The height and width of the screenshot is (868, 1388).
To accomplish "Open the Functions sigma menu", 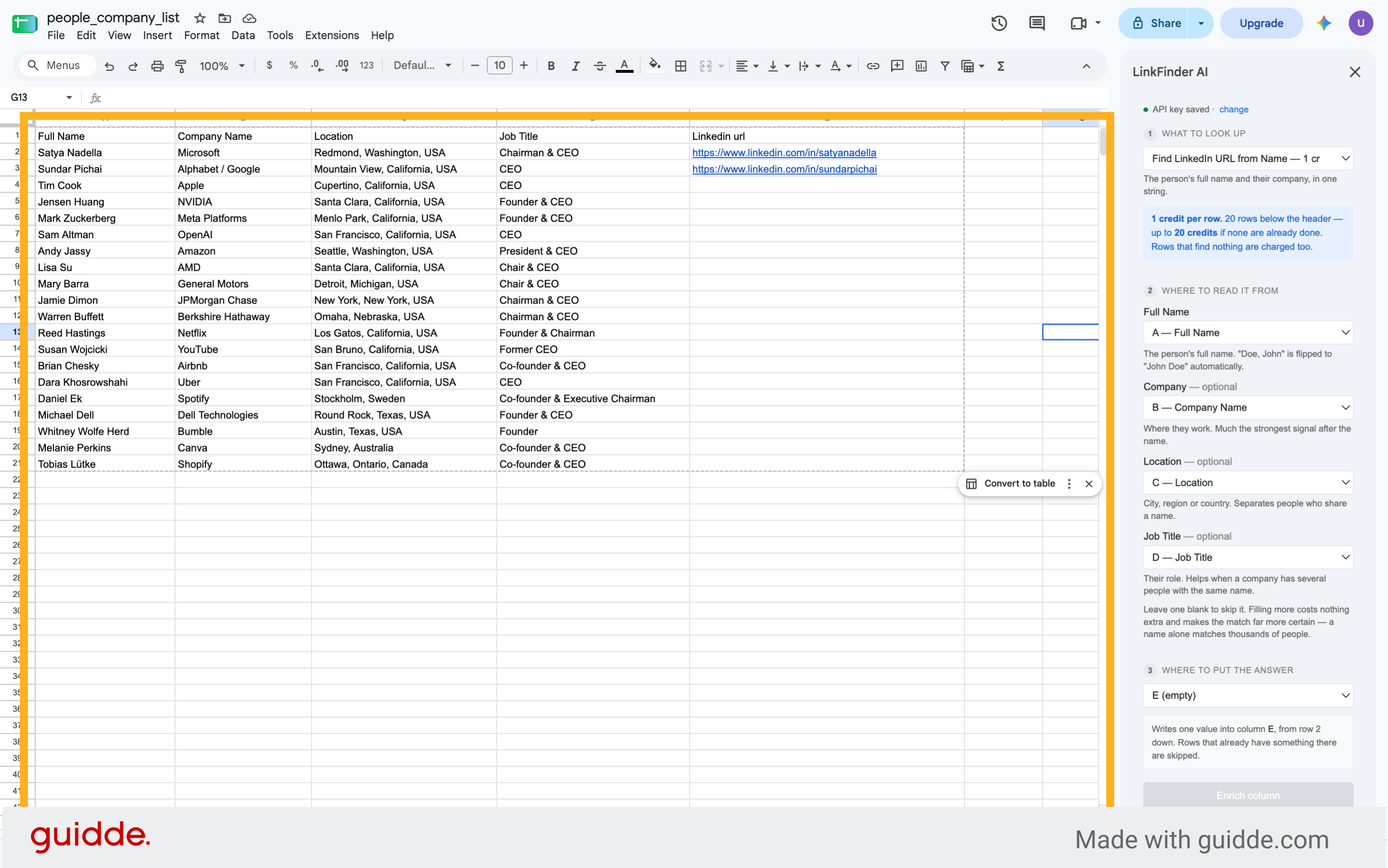I will (1001, 66).
